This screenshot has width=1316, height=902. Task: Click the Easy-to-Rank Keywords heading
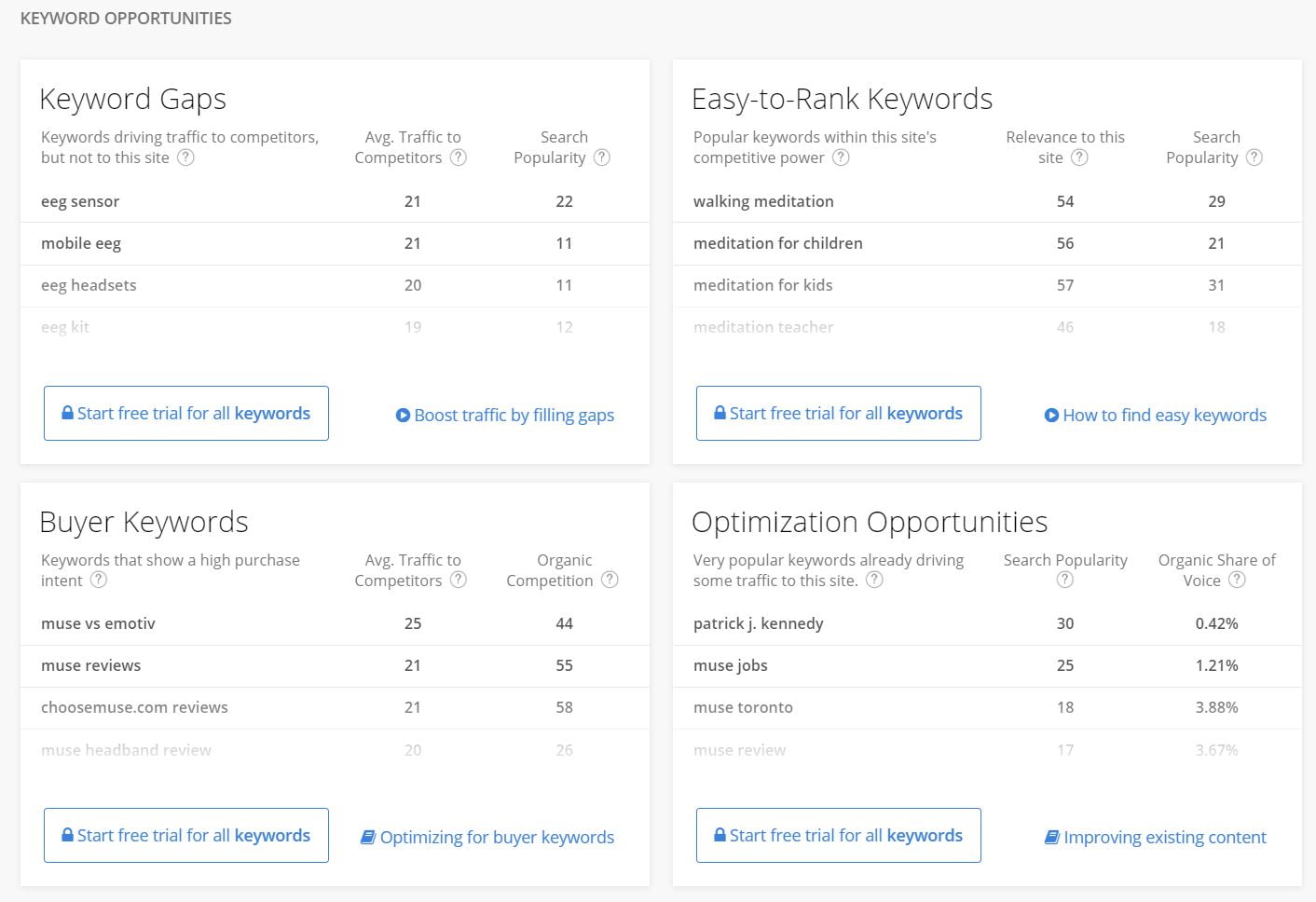point(842,99)
